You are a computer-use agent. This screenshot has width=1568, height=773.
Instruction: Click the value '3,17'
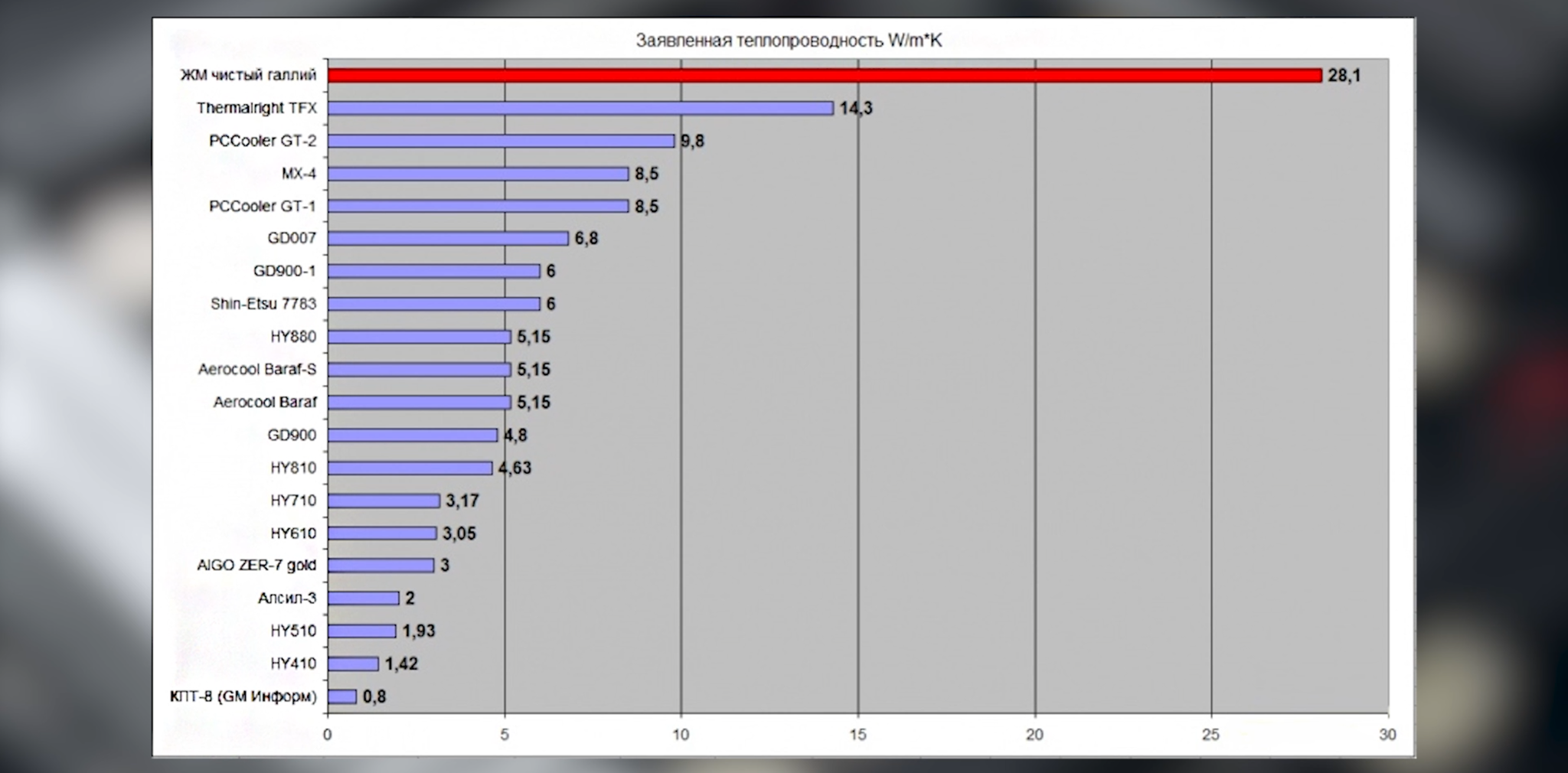tap(462, 501)
